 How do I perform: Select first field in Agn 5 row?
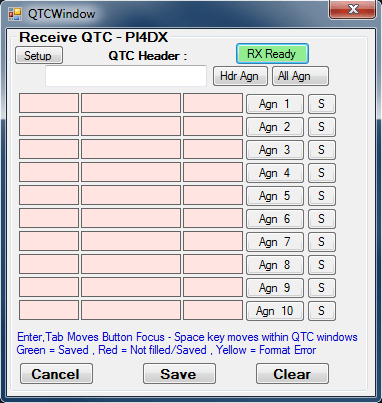tap(49, 195)
